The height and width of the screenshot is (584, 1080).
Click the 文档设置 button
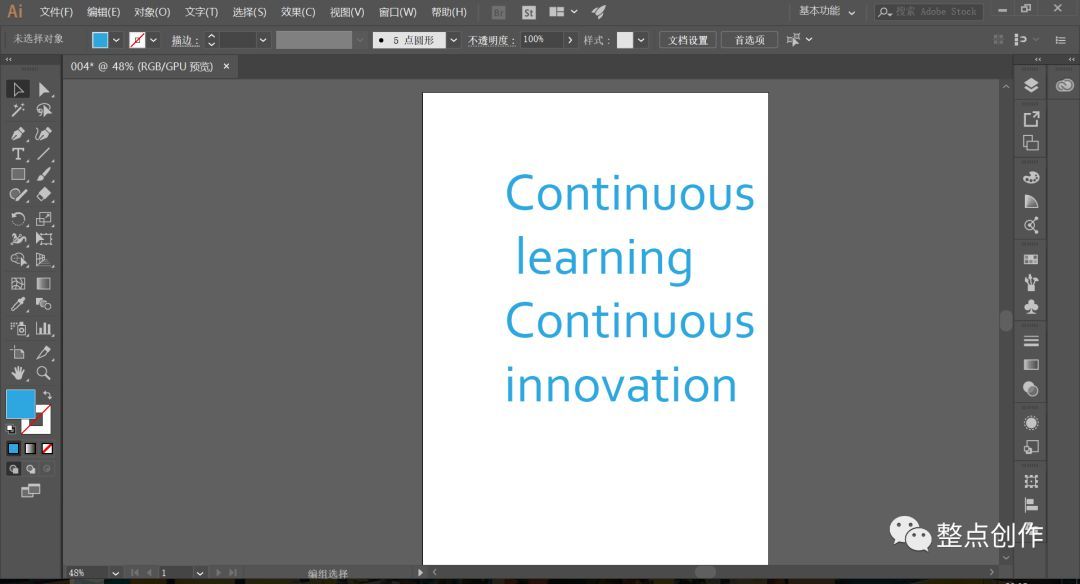pyautogui.click(x=687, y=40)
